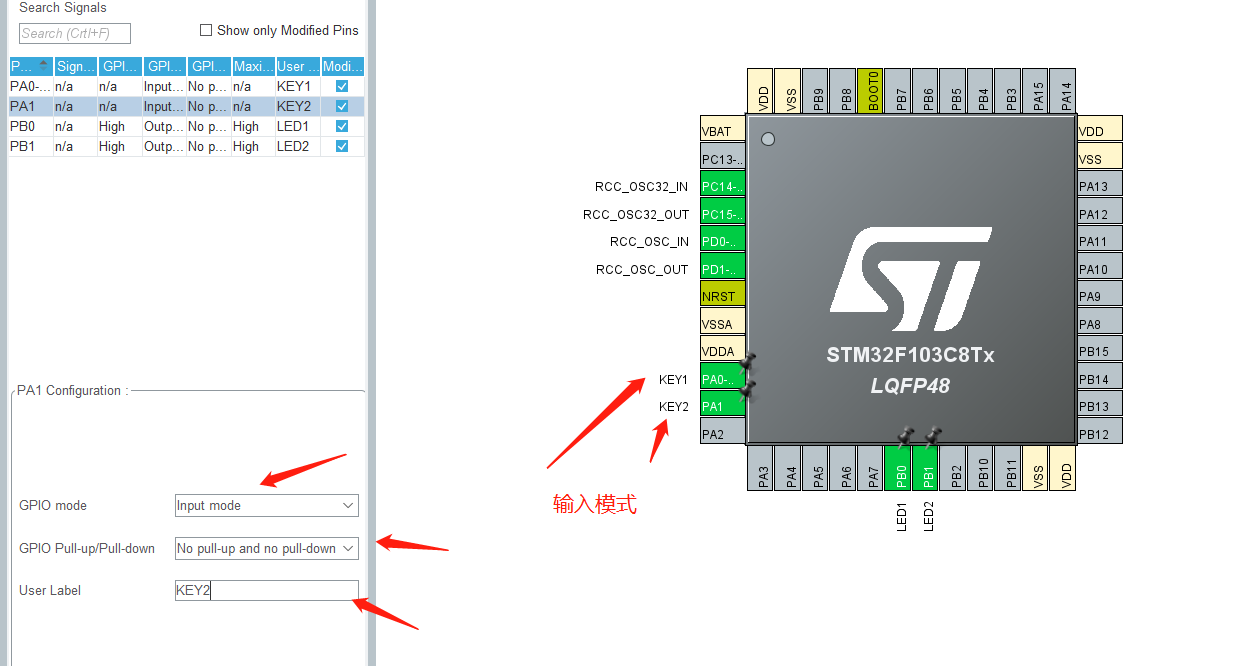Select the PB1 row in the table

[x=186, y=146]
